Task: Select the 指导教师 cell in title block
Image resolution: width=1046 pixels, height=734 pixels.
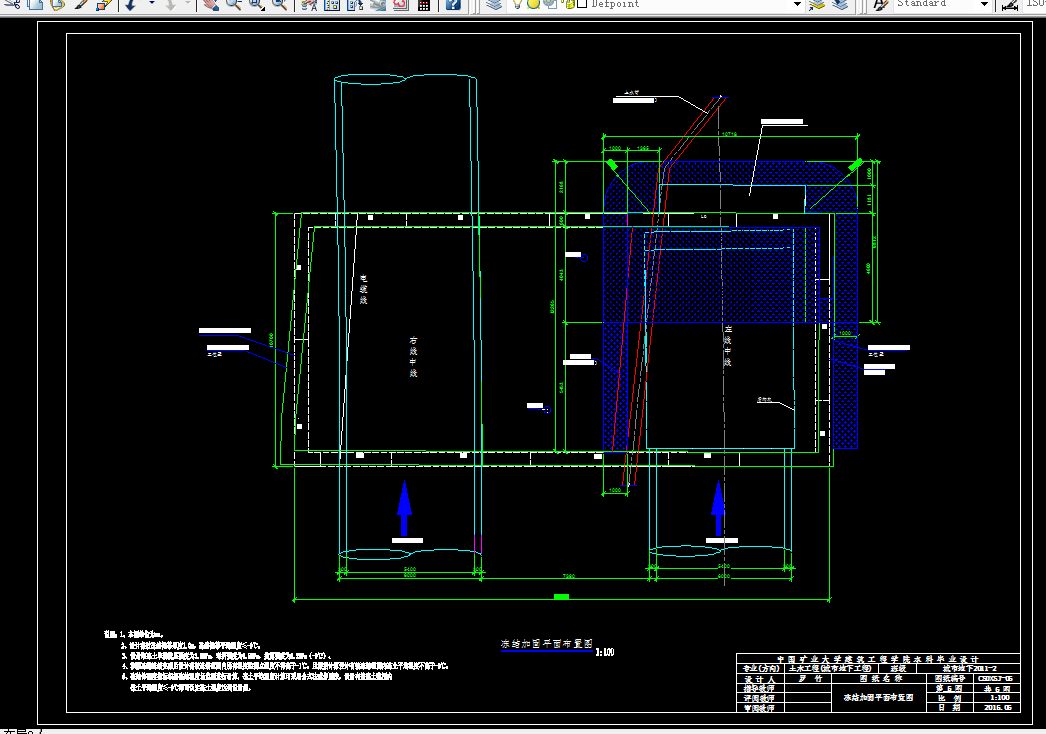Action: [x=759, y=689]
